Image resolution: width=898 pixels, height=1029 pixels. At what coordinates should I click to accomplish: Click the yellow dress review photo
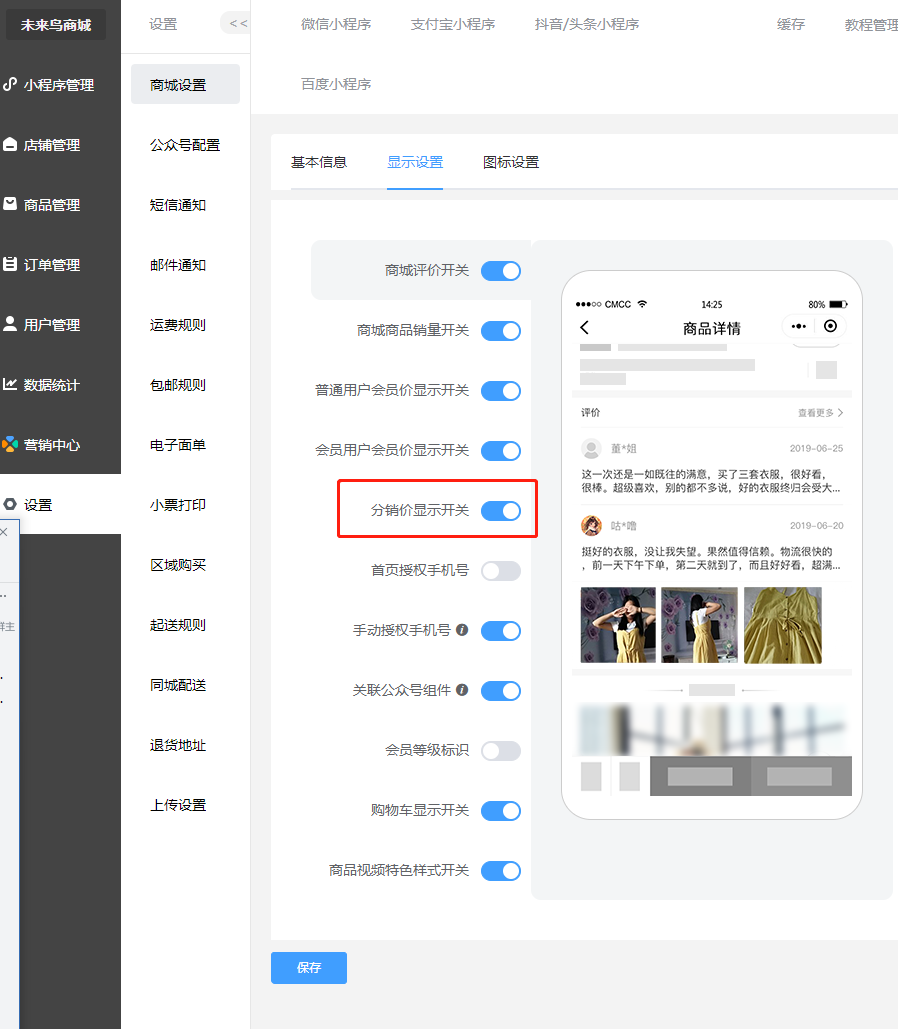pyautogui.click(x=782, y=625)
